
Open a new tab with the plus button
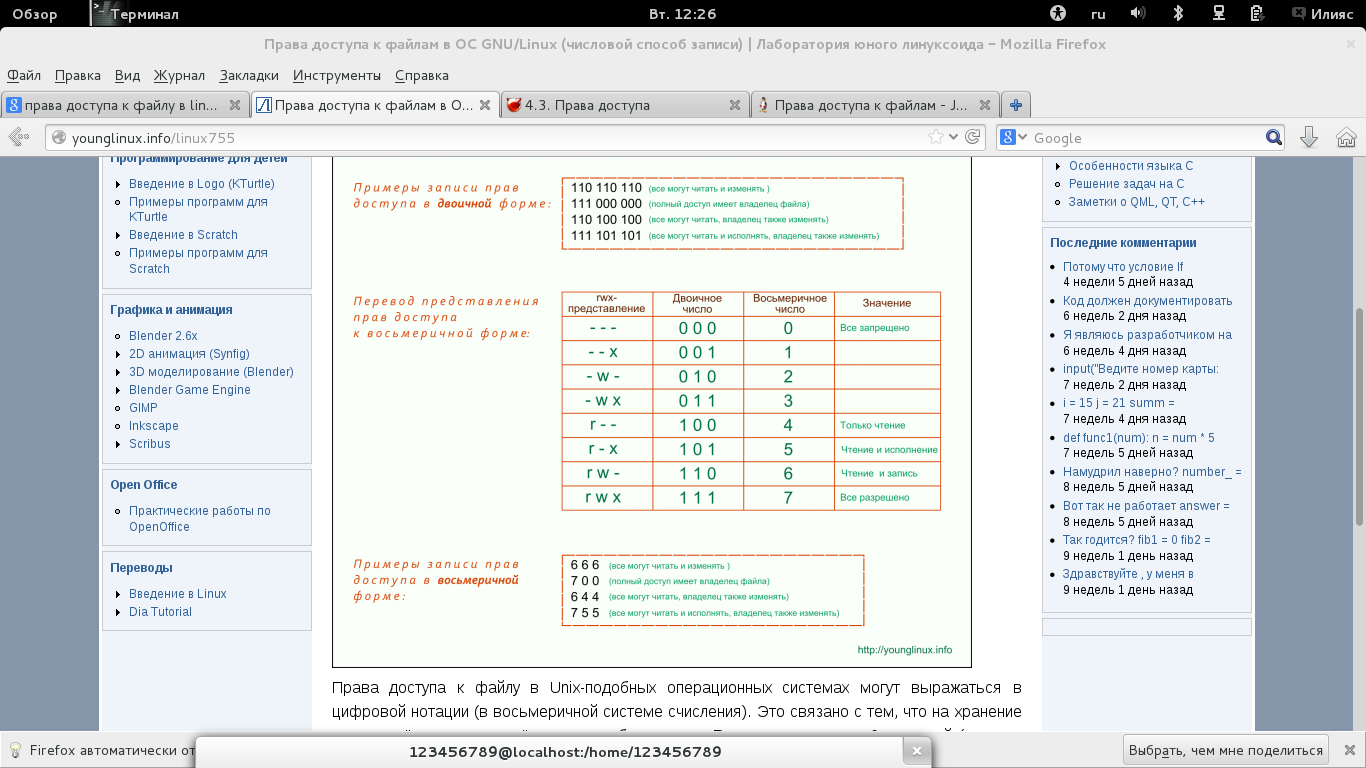[1016, 105]
